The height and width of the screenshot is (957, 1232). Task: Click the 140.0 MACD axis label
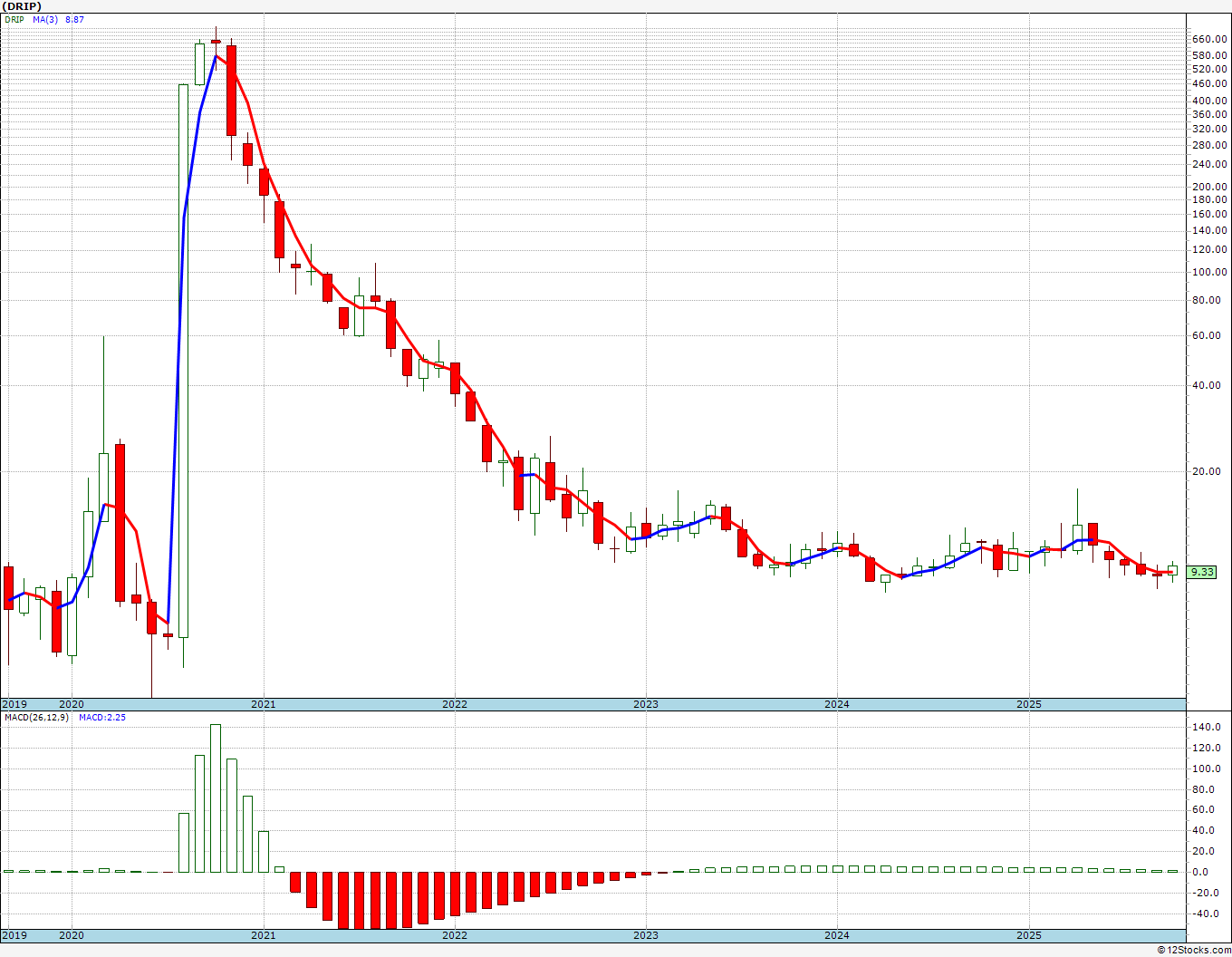click(1207, 727)
